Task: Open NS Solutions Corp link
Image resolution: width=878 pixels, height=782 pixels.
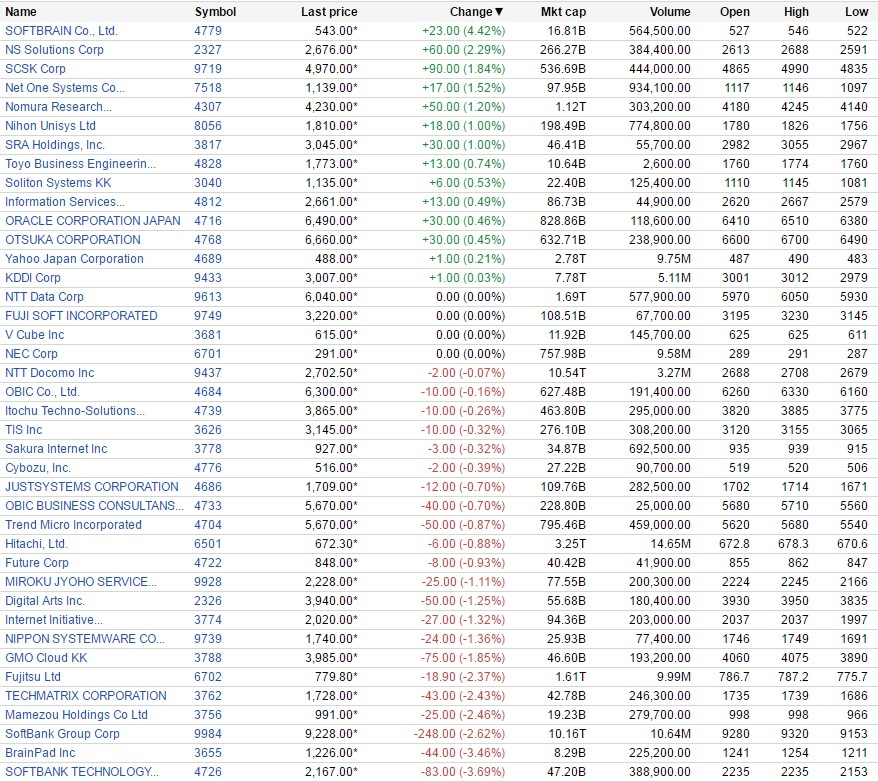Action: [x=54, y=50]
